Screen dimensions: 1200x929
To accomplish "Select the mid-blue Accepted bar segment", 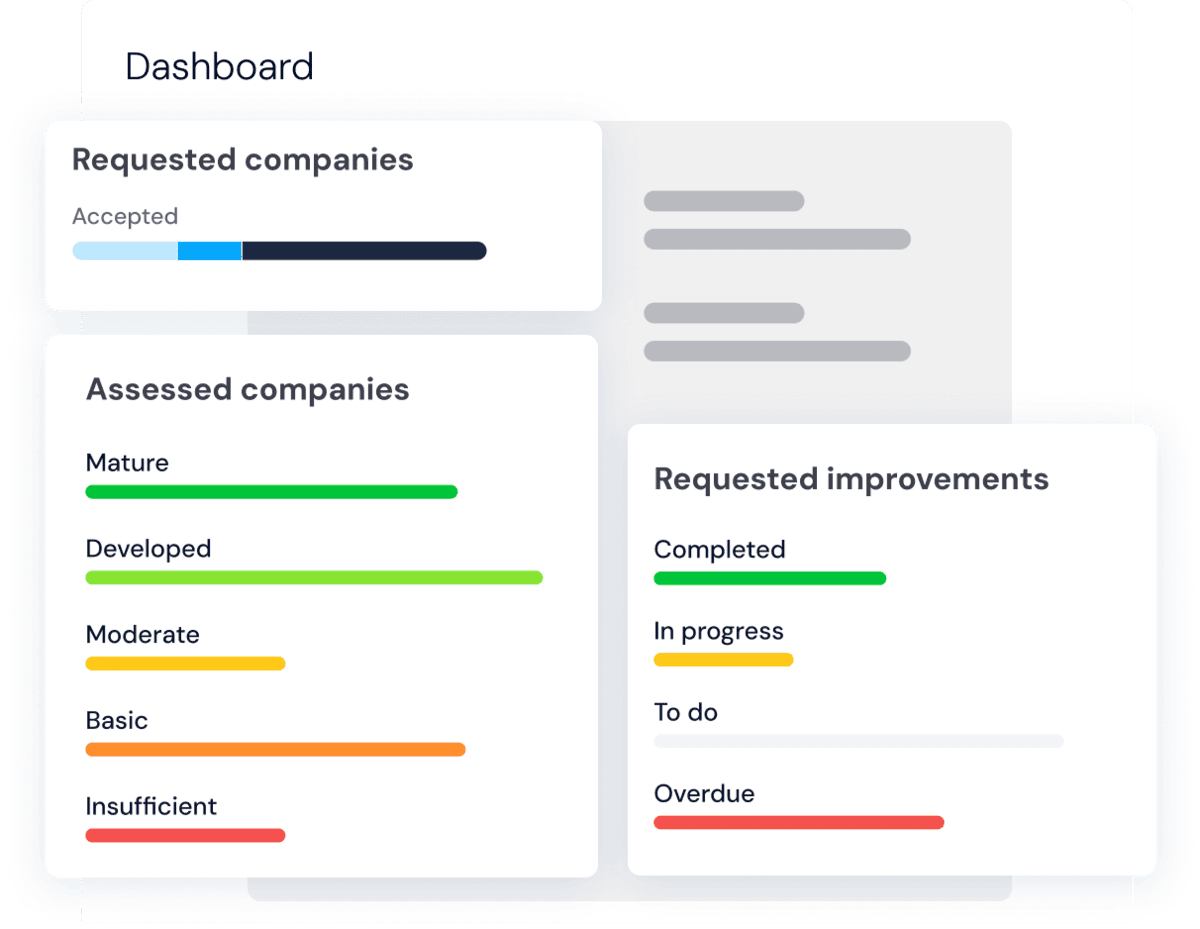I will [210, 251].
